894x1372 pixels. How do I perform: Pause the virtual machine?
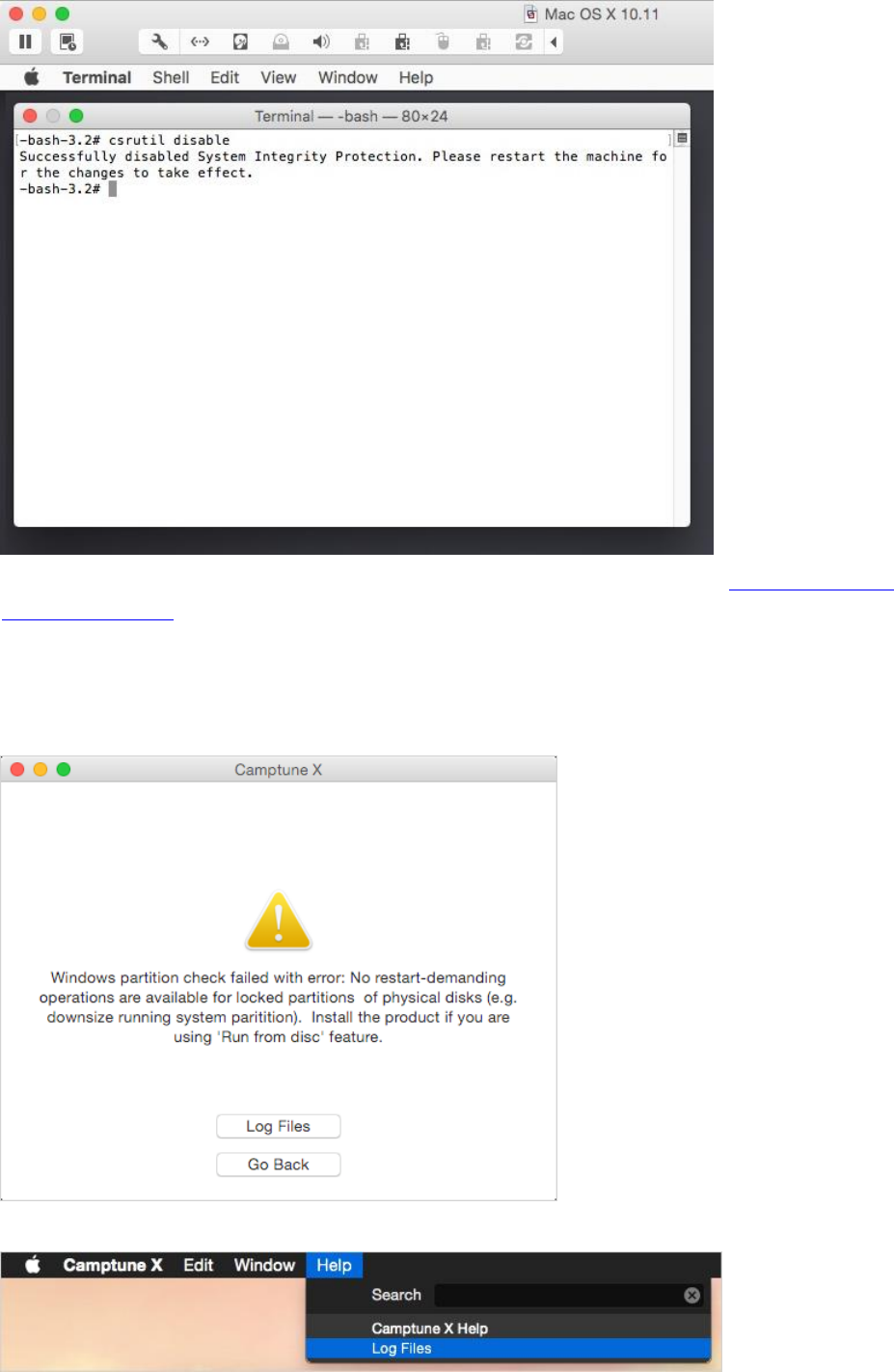click(25, 41)
